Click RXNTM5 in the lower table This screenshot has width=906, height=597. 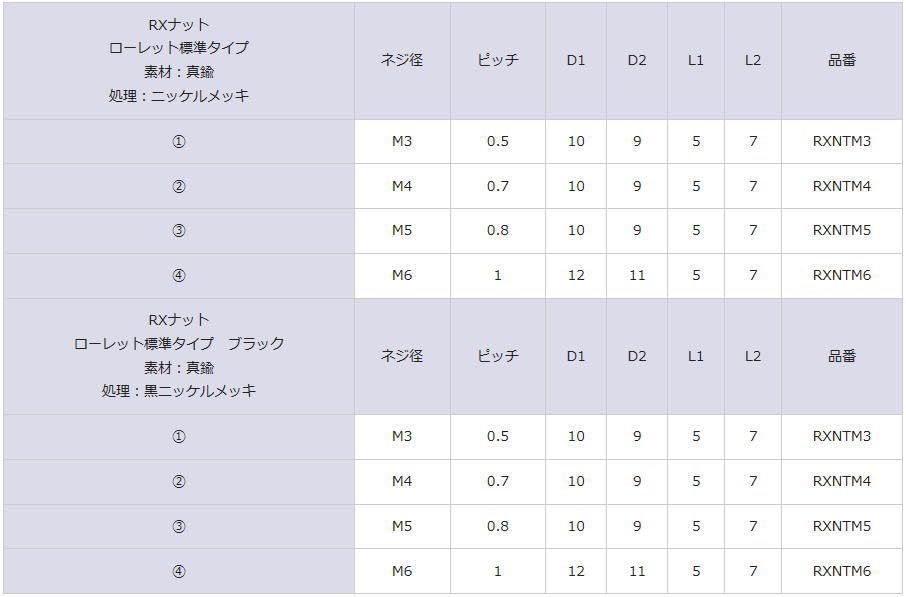(841, 526)
